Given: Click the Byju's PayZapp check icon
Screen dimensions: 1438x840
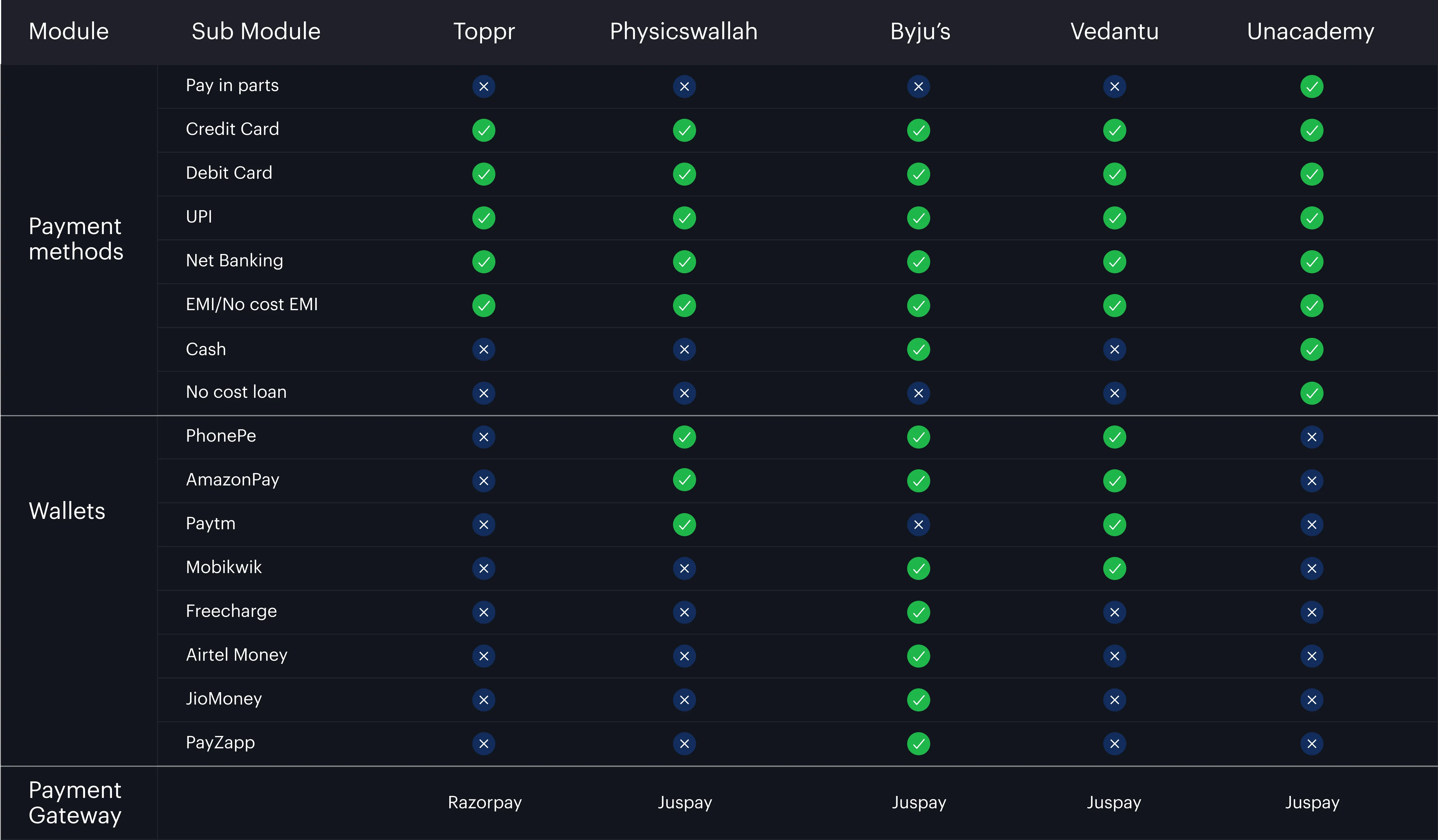Looking at the screenshot, I should point(918,743).
